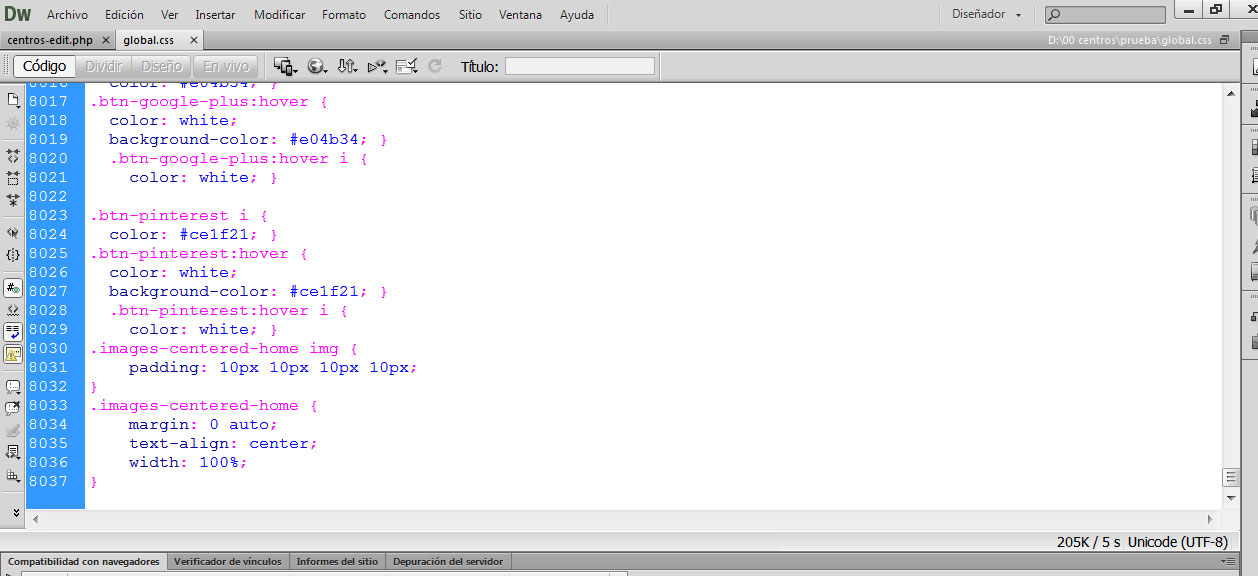Click the search field in the top bar

pyautogui.click(x=1105, y=15)
